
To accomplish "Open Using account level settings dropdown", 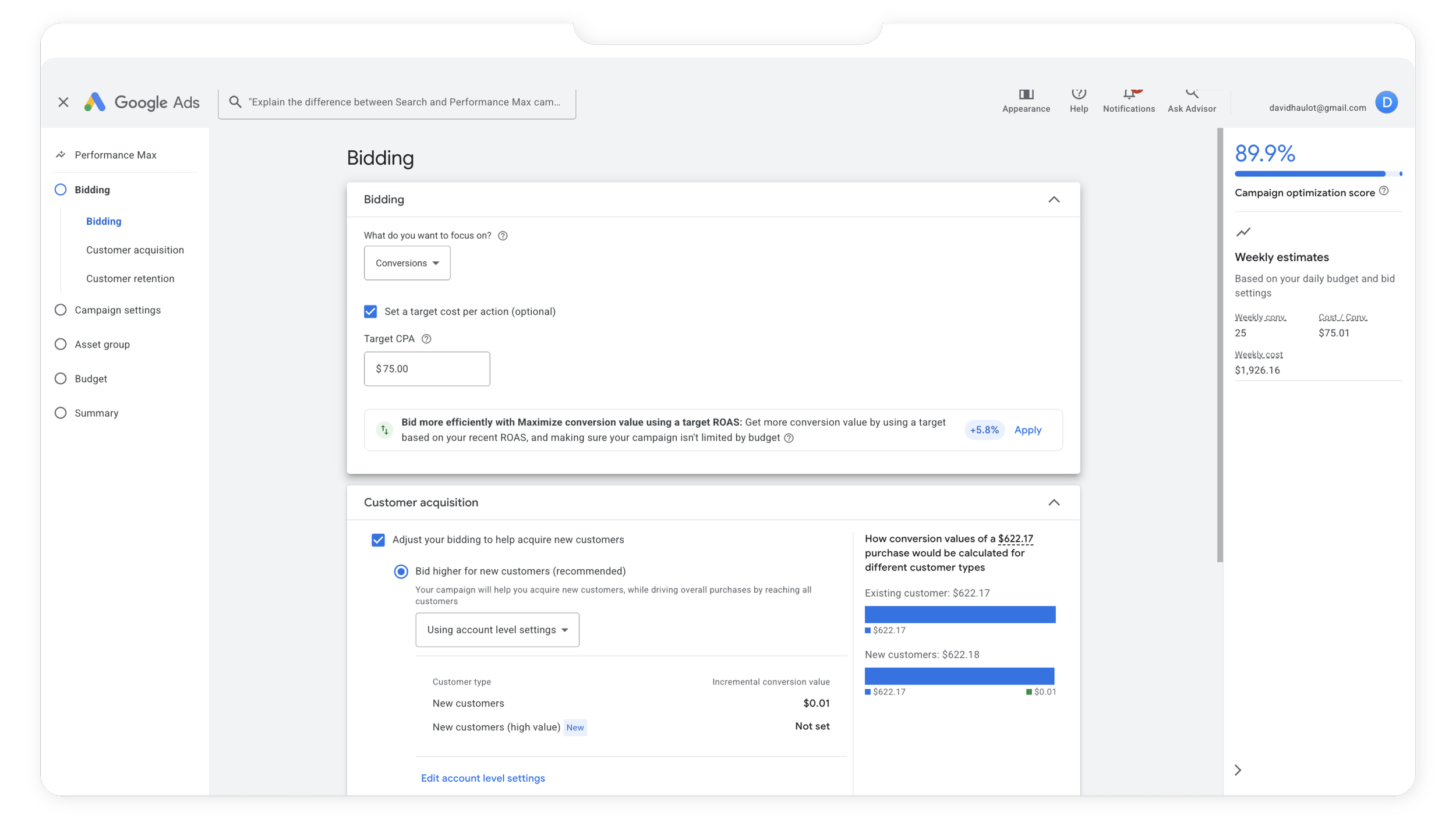I will click(497, 630).
